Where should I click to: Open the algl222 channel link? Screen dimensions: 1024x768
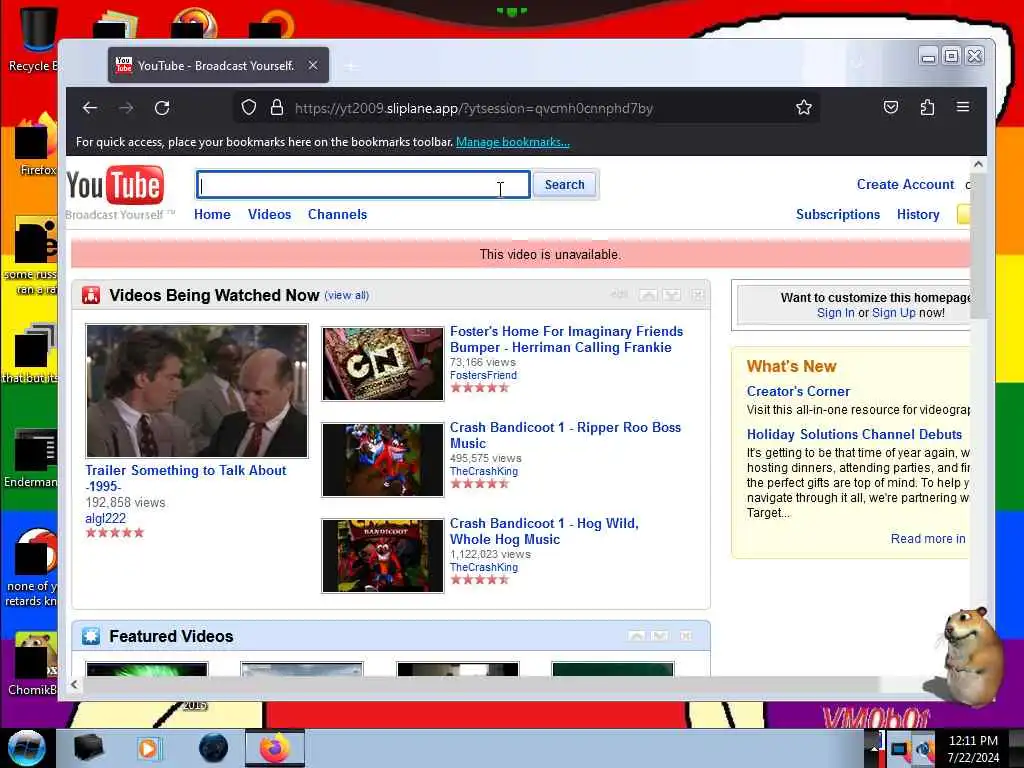105,518
